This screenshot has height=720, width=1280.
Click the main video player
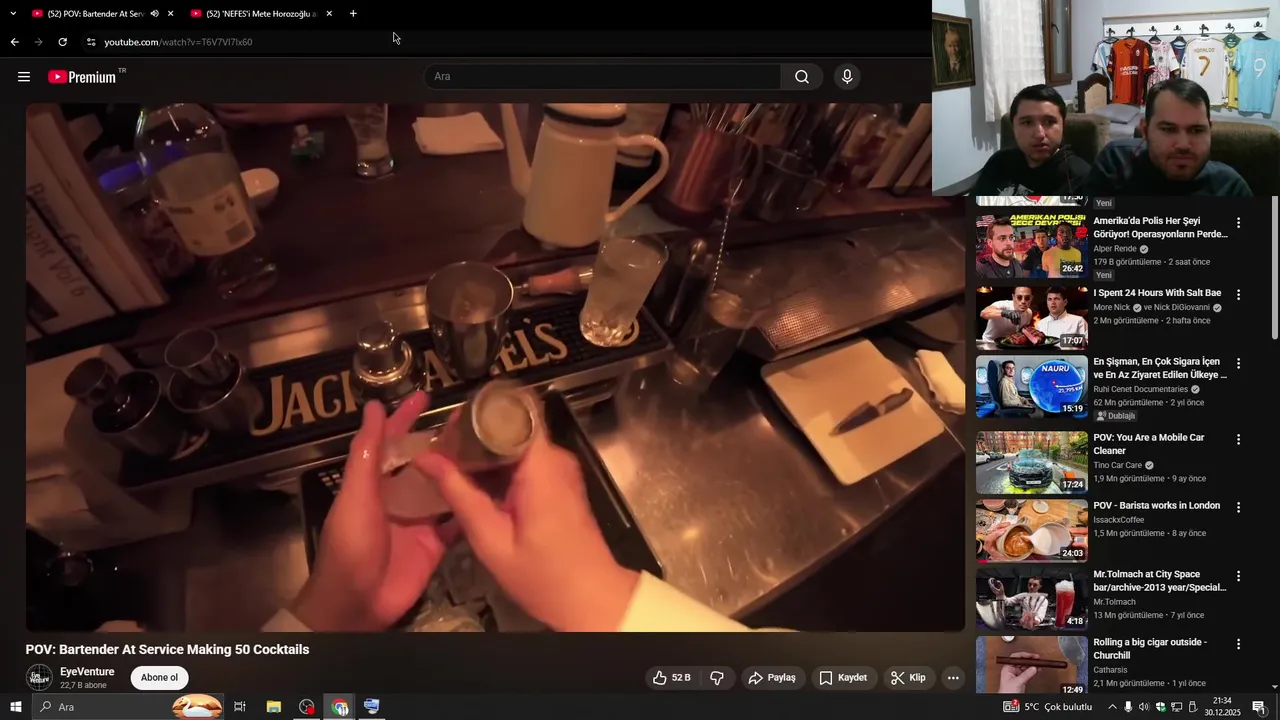tap(495, 367)
